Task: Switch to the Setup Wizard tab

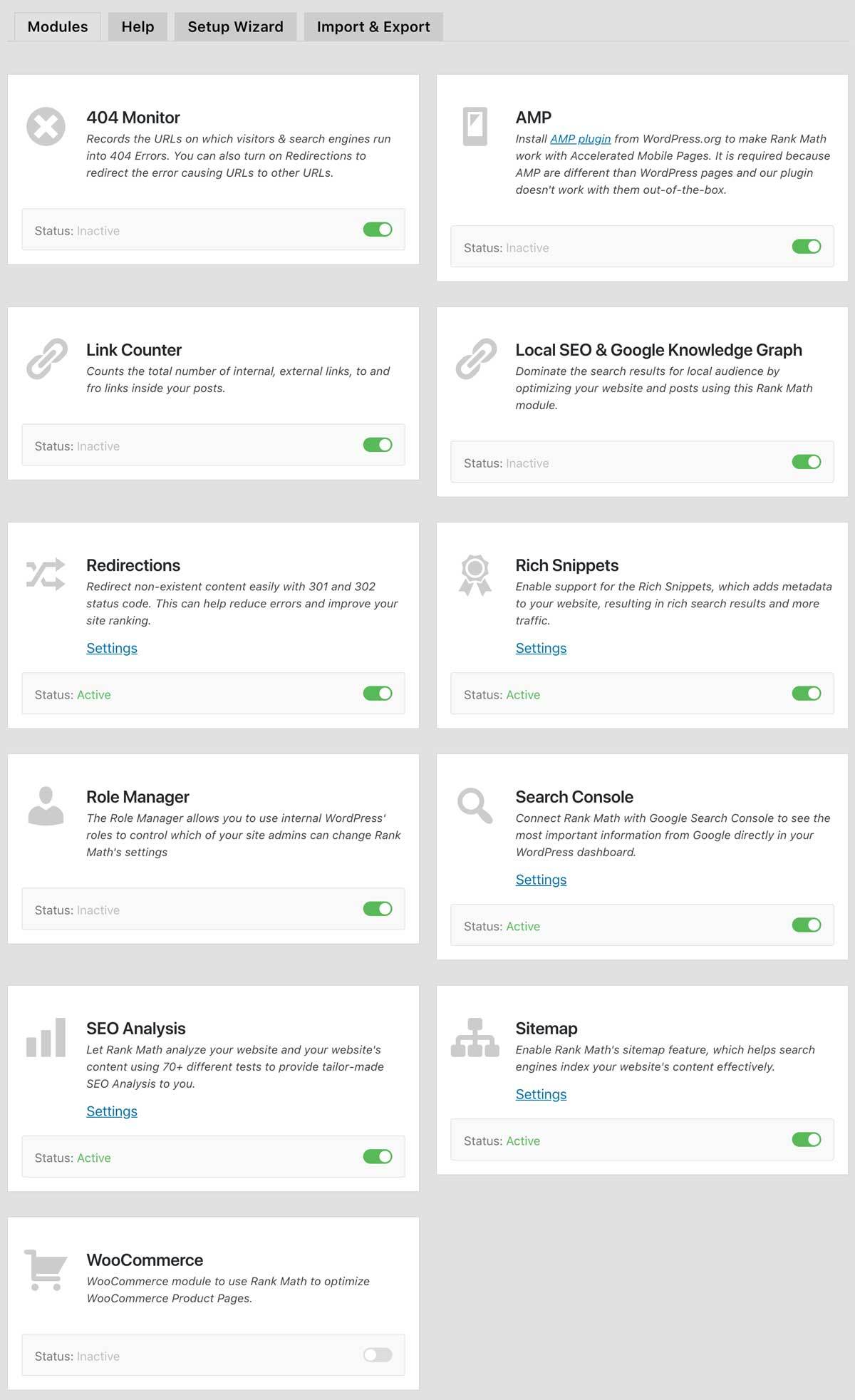Action: coord(235,27)
